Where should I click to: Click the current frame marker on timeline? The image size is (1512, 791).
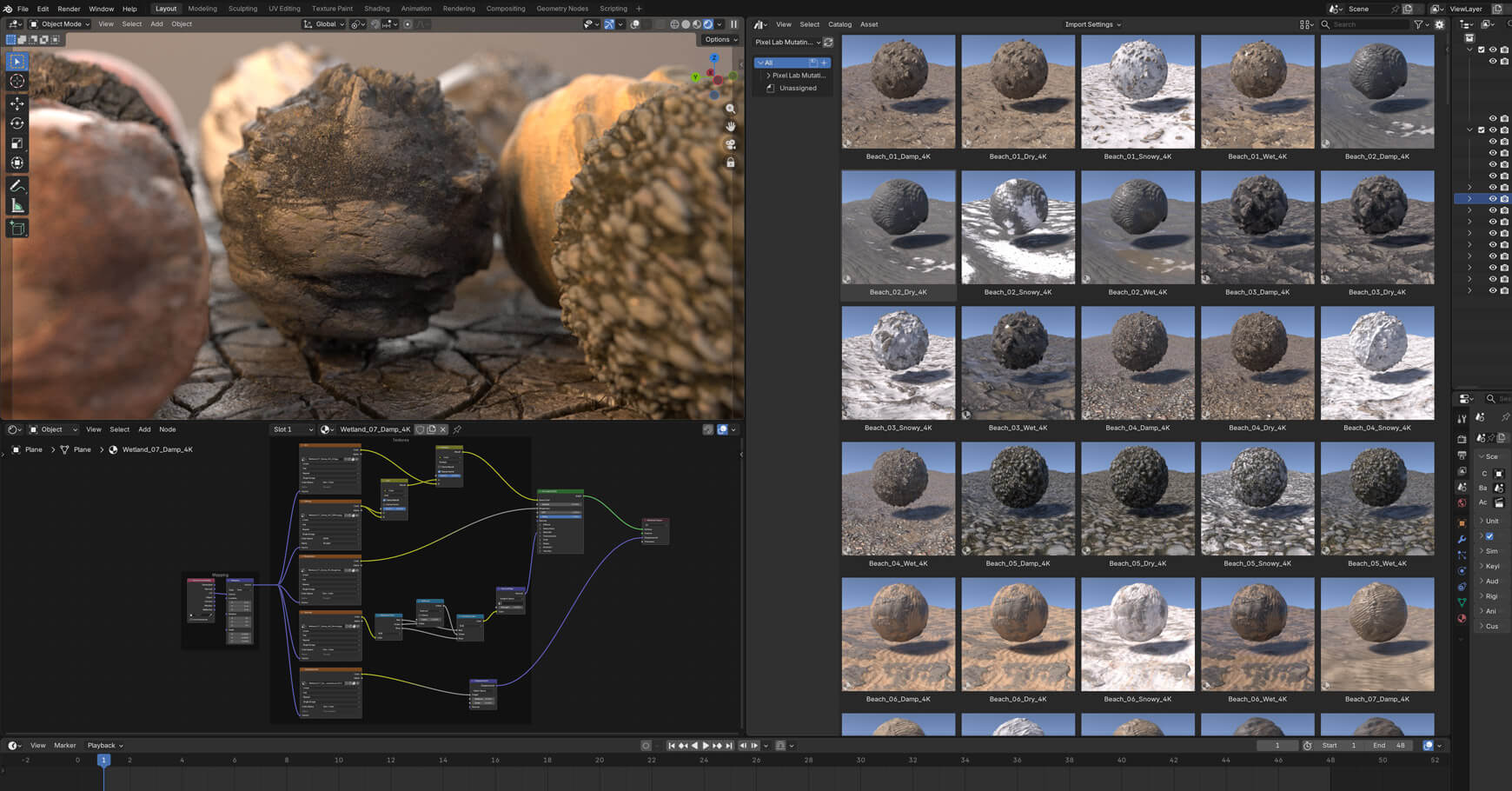[x=103, y=760]
